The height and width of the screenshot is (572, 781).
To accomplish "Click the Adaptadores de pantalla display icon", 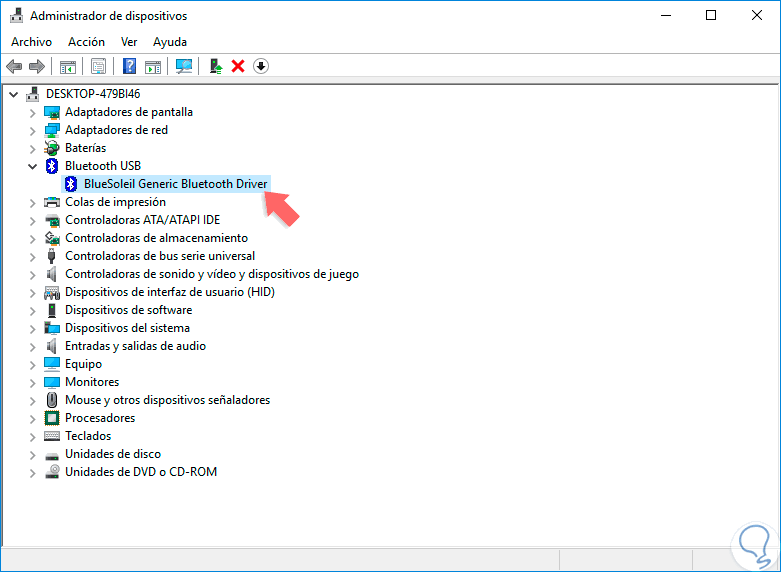I will (x=52, y=113).
